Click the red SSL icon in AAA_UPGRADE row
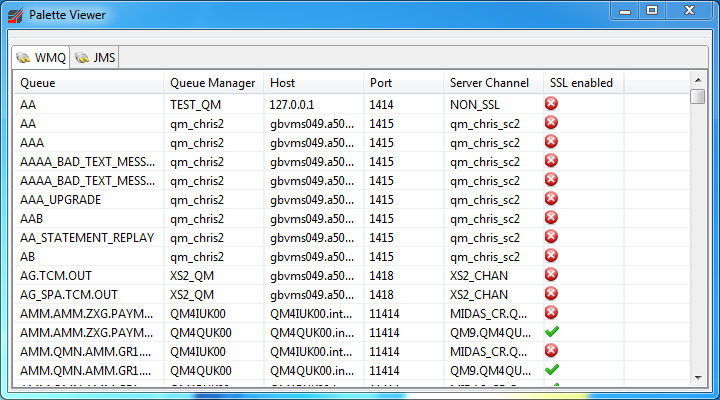The image size is (720, 400). [551, 198]
